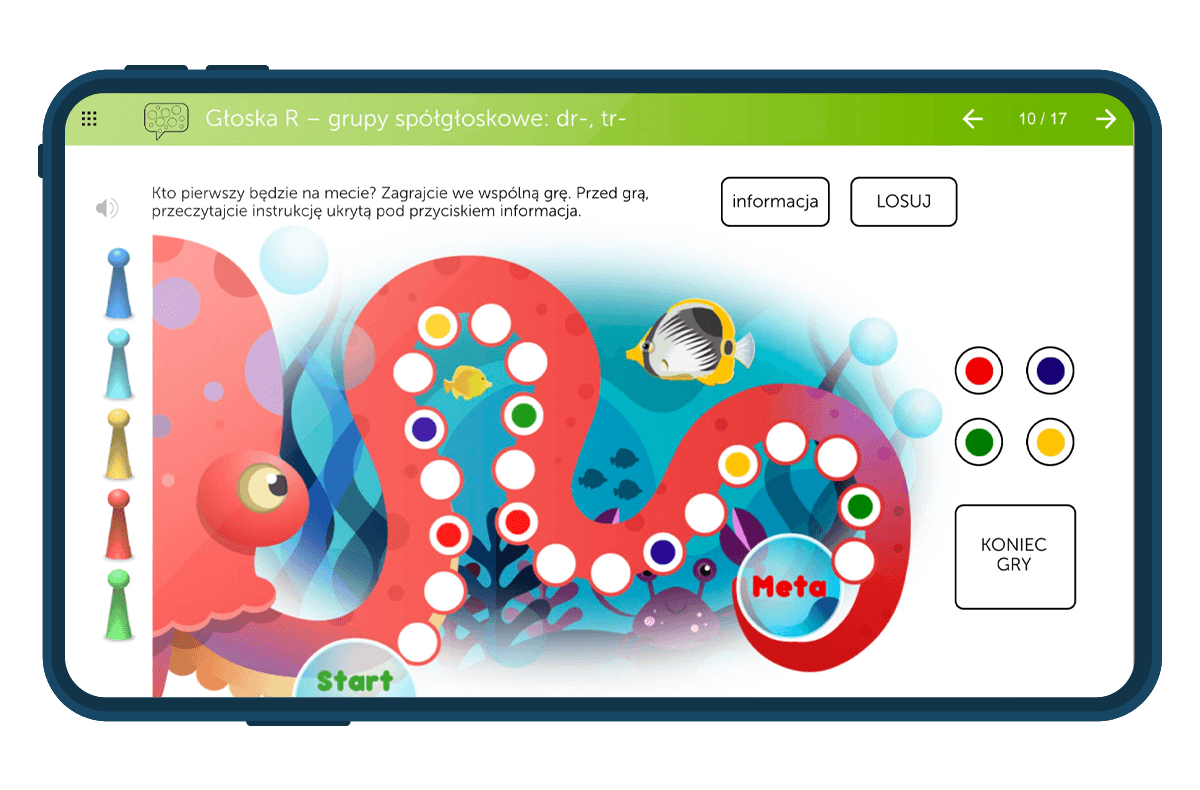The width and height of the screenshot is (1200, 790).
Task: Click the KONIEC GRY button
Action: pyautogui.click(x=1015, y=556)
